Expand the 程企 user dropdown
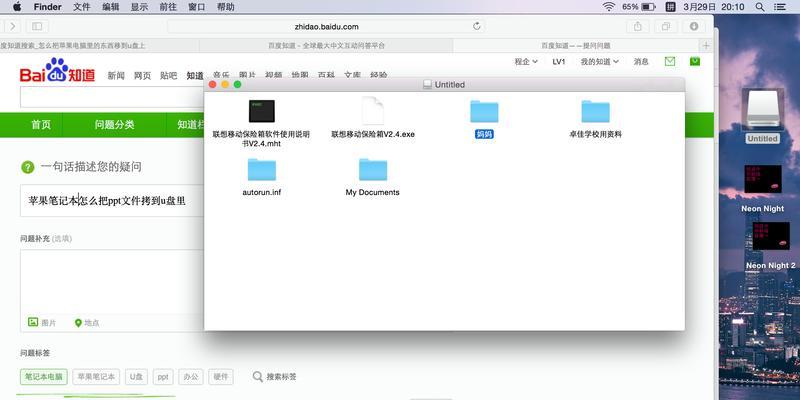 tap(526, 61)
